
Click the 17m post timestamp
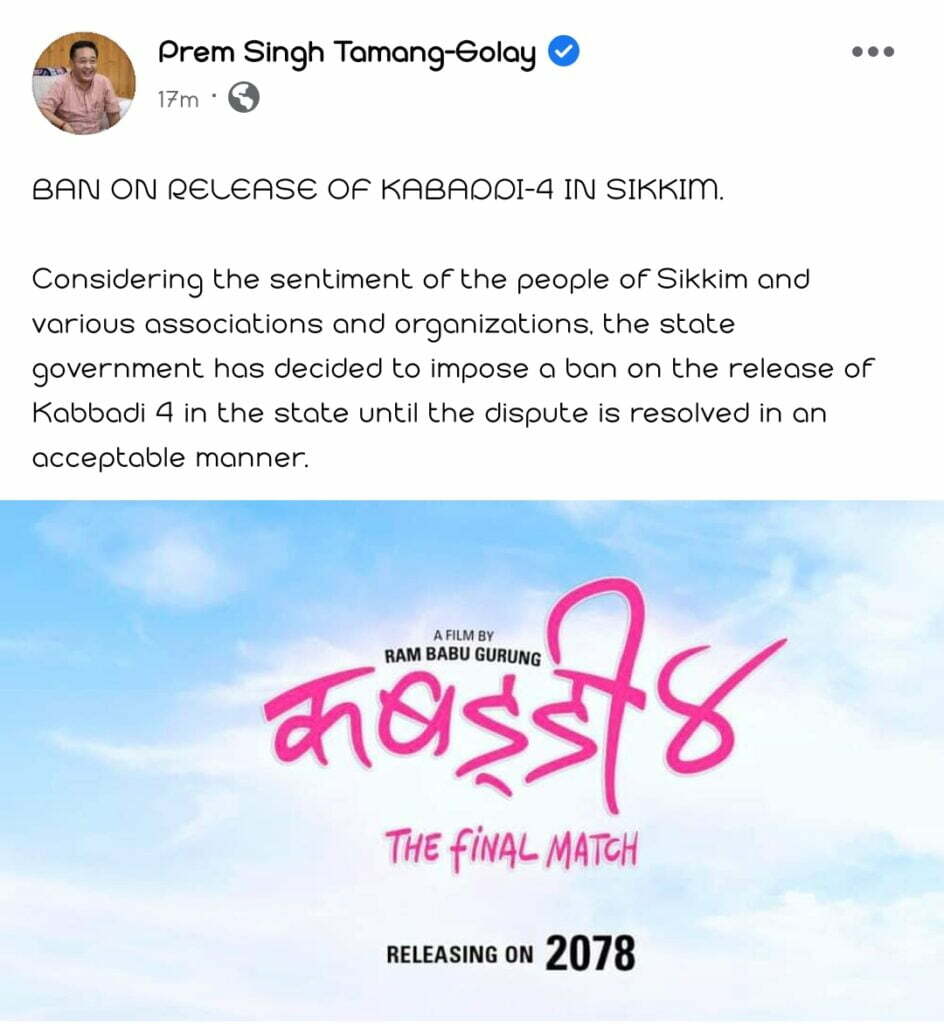click(x=178, y=99)
